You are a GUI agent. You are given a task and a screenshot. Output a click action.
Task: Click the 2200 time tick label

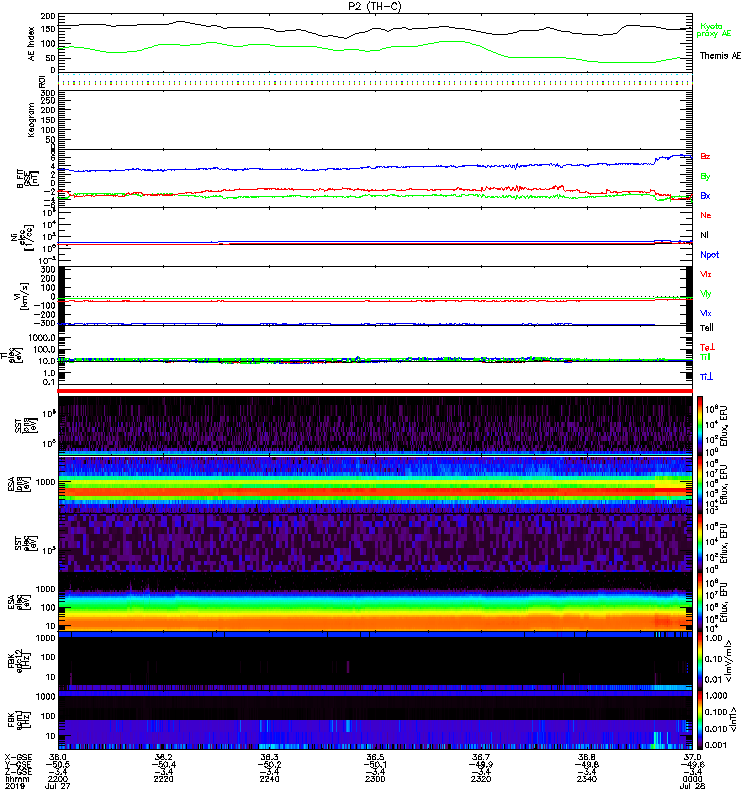tap(58, 779)
